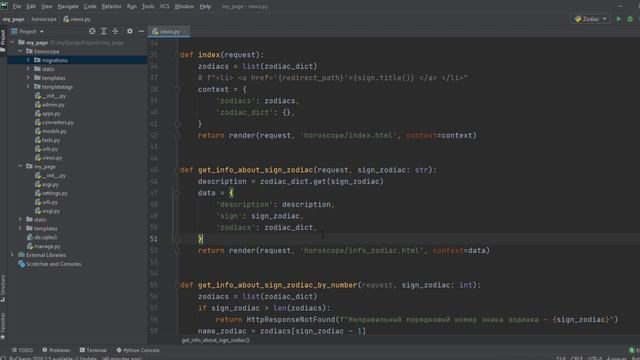Select settings.py file
640x360 pixels.
(55, 193)
